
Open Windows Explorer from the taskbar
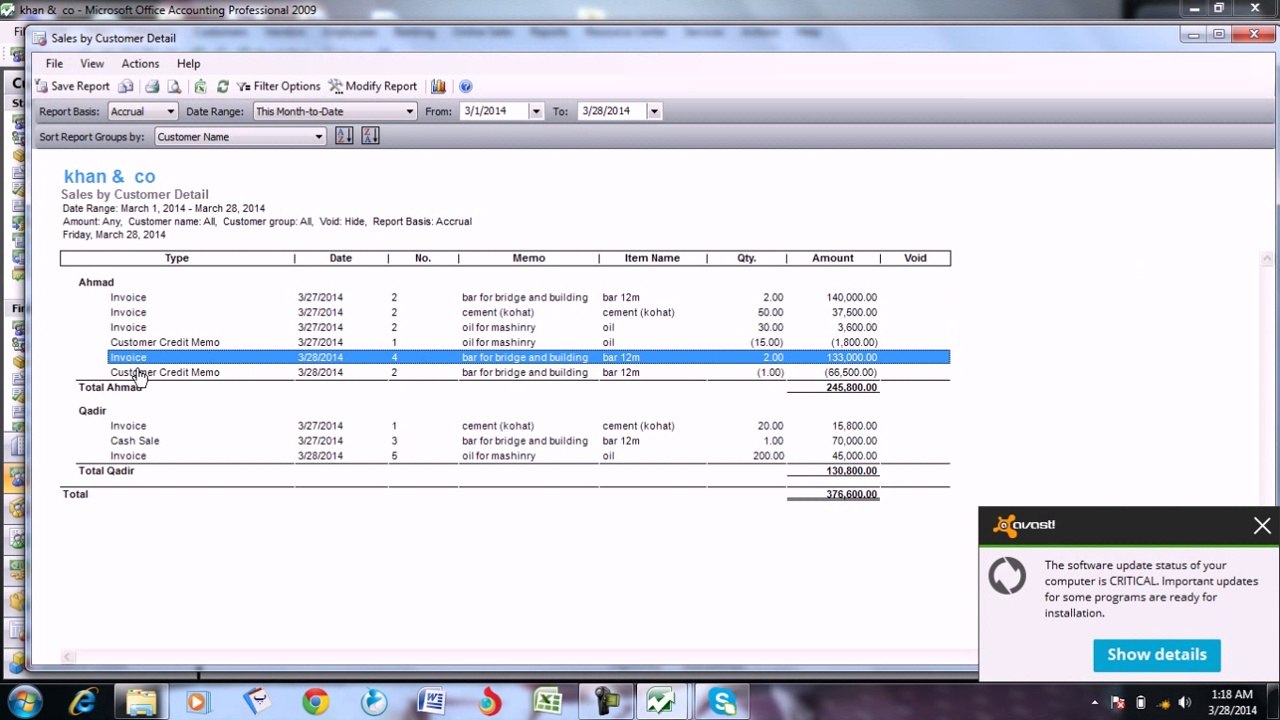click(141, 702)
